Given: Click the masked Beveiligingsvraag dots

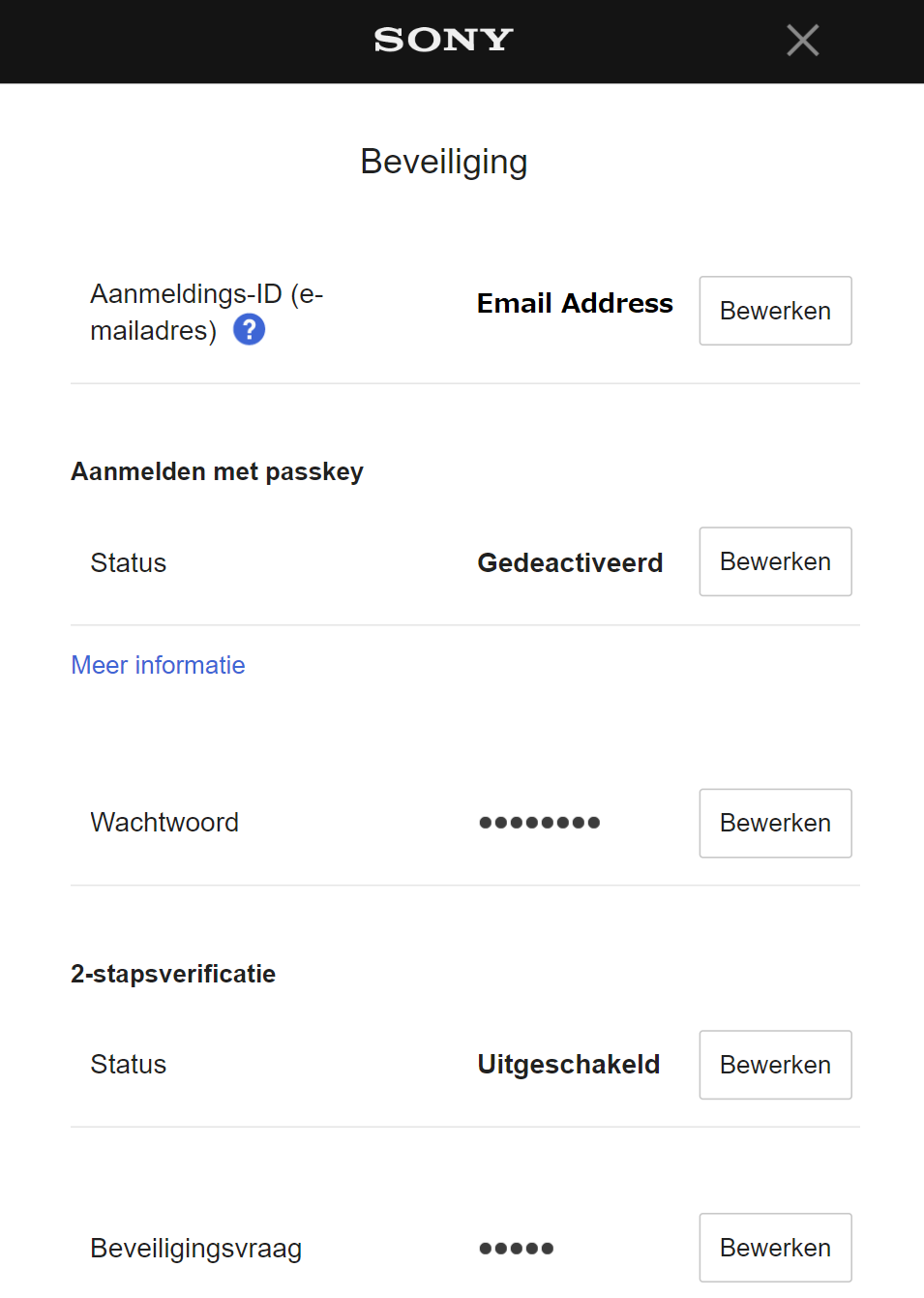Looking at the screenshot, I should (x=517, y=1249).
